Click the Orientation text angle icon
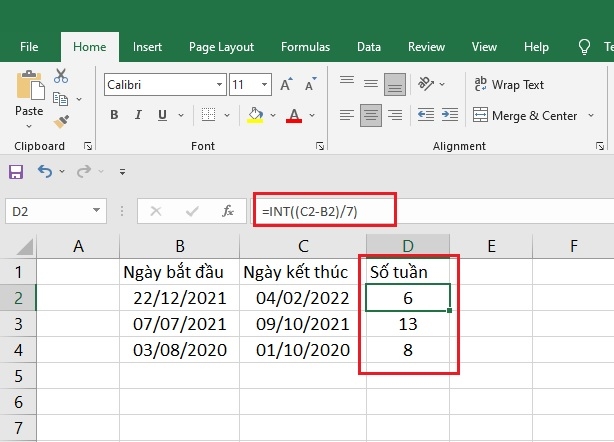 426,83
